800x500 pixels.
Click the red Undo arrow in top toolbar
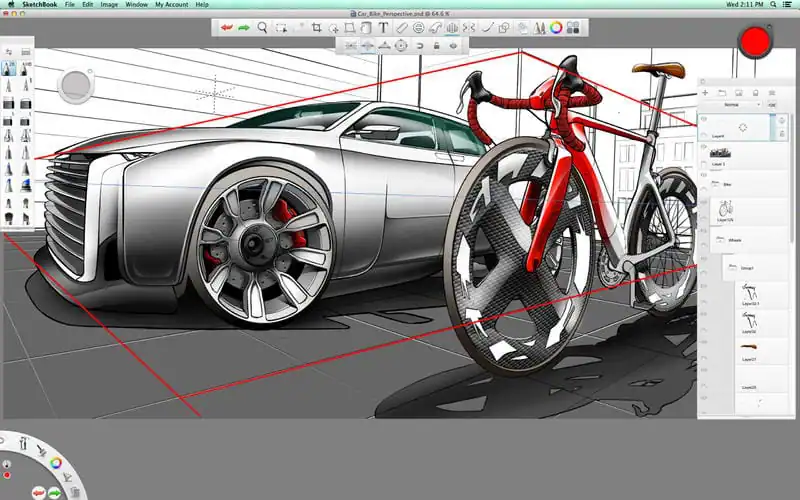(x=227, y=28)
